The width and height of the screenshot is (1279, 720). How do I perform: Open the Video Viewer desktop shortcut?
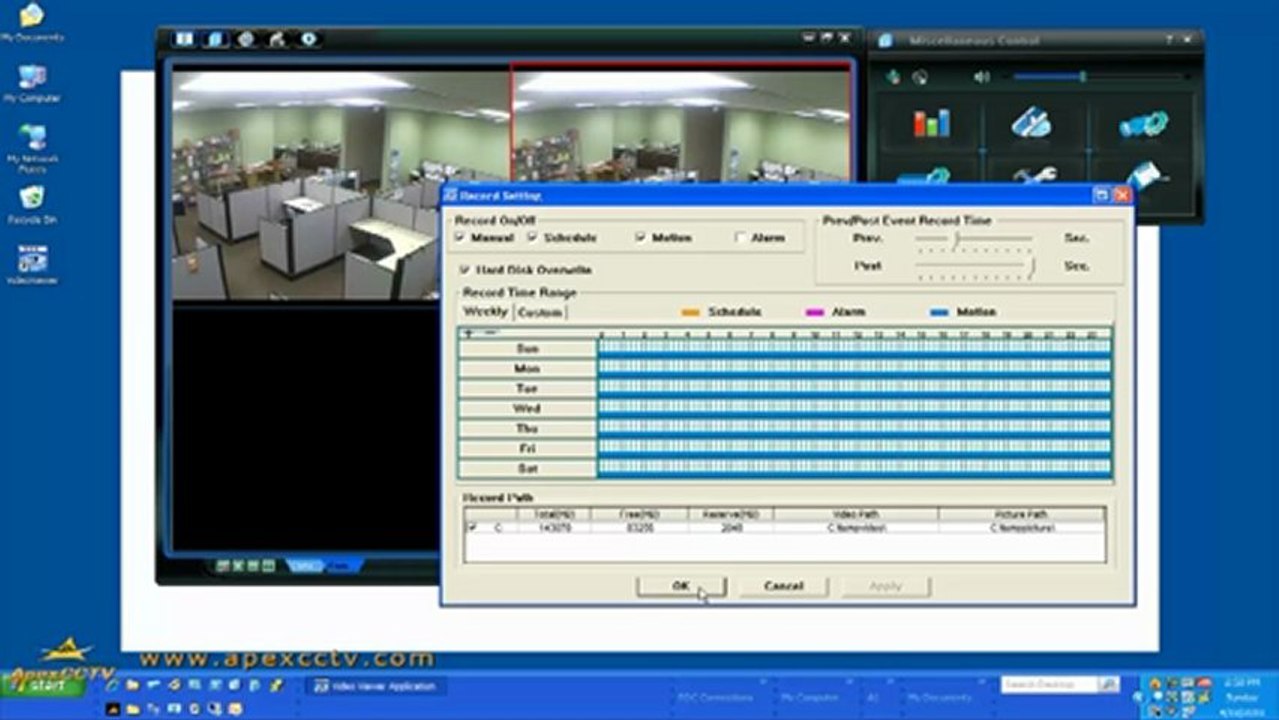coord(32,265)
